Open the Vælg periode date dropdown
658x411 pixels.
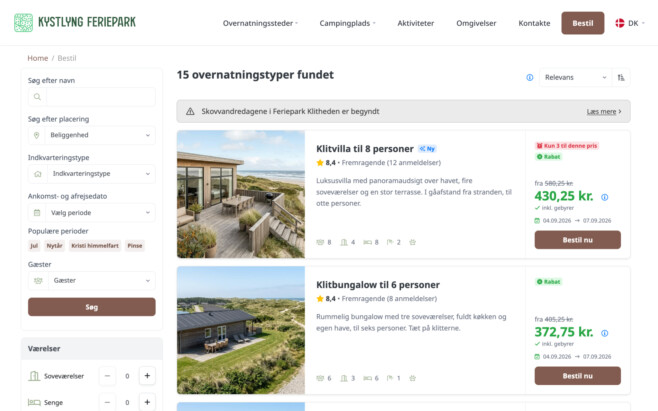(x=92, y=213)
